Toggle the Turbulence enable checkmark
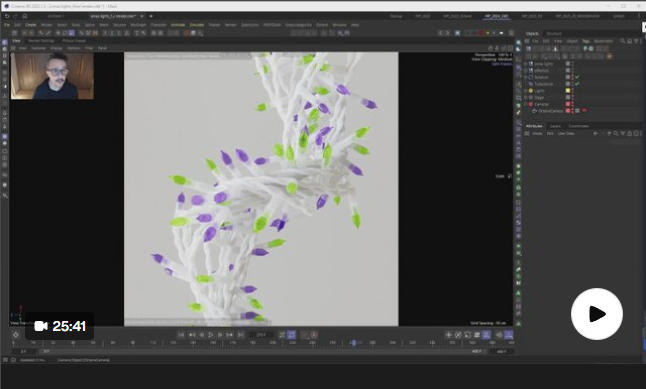Viewport: 646px width, 389px height. coord(578,84)
